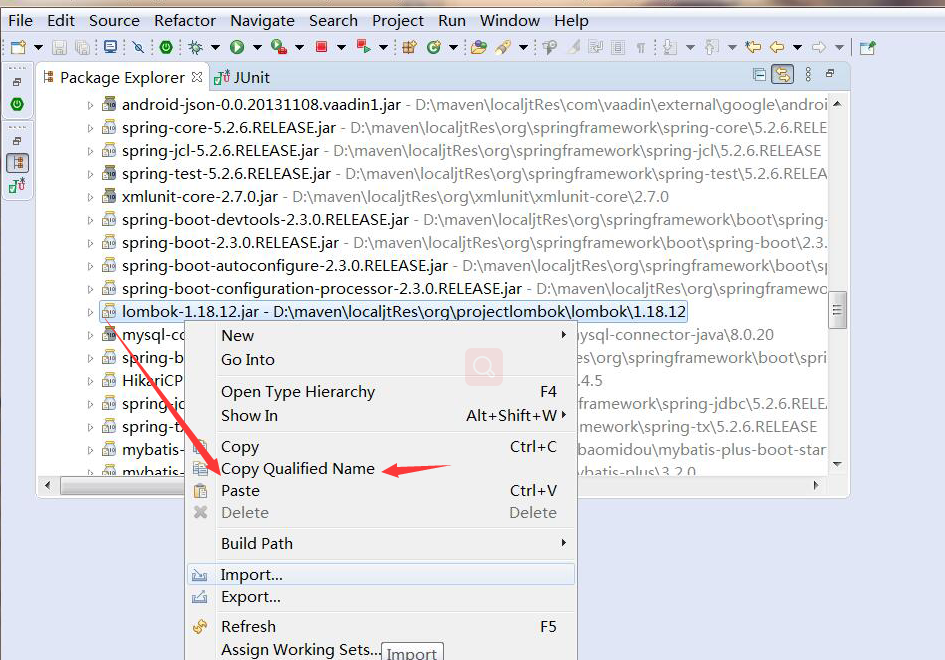The width and height of the screenshot is (945, 660).
Task: Select the android-json-0.0.20131108.vaadin1.jar row
Action: [x=455, y=105]
